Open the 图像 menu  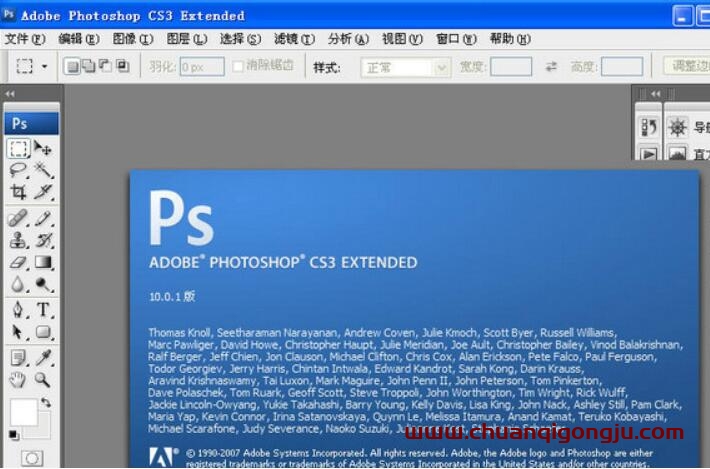coord(133,39)
